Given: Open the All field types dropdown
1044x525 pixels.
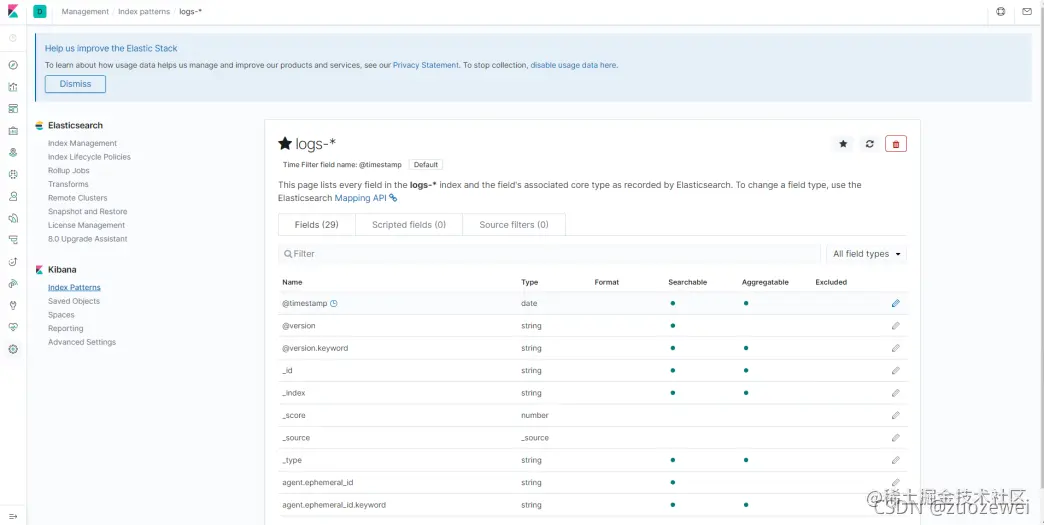Looking at the screenshot, I should coord(866,254).
